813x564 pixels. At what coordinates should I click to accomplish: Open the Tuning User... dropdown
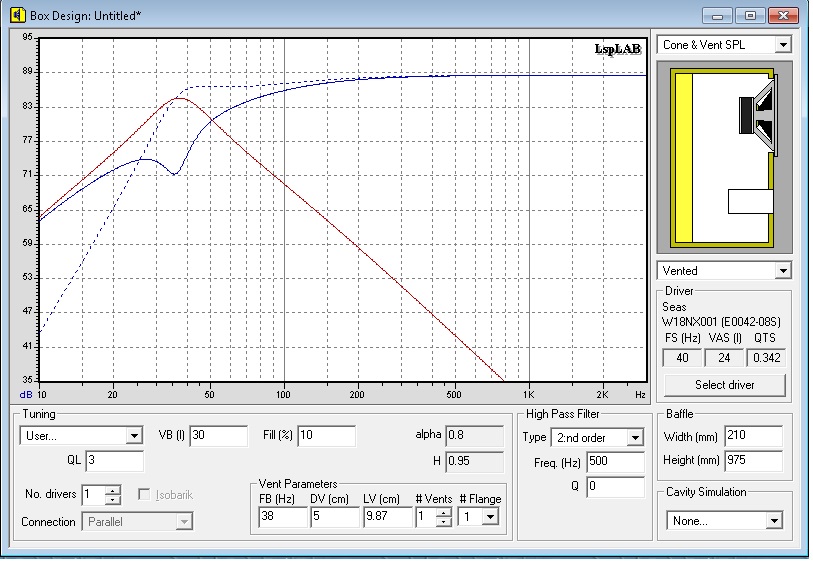coord(134,436)
